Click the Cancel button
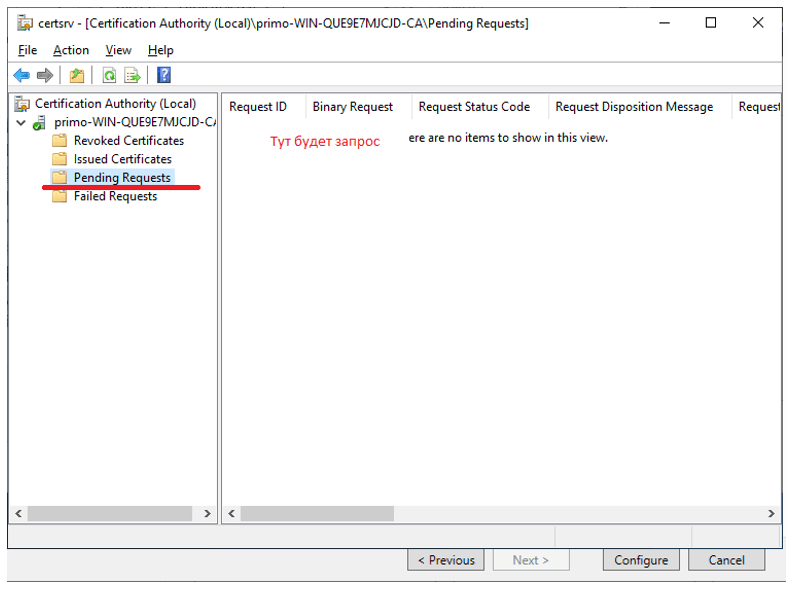Viewport: 795px width, 592px height. point(726,560)
